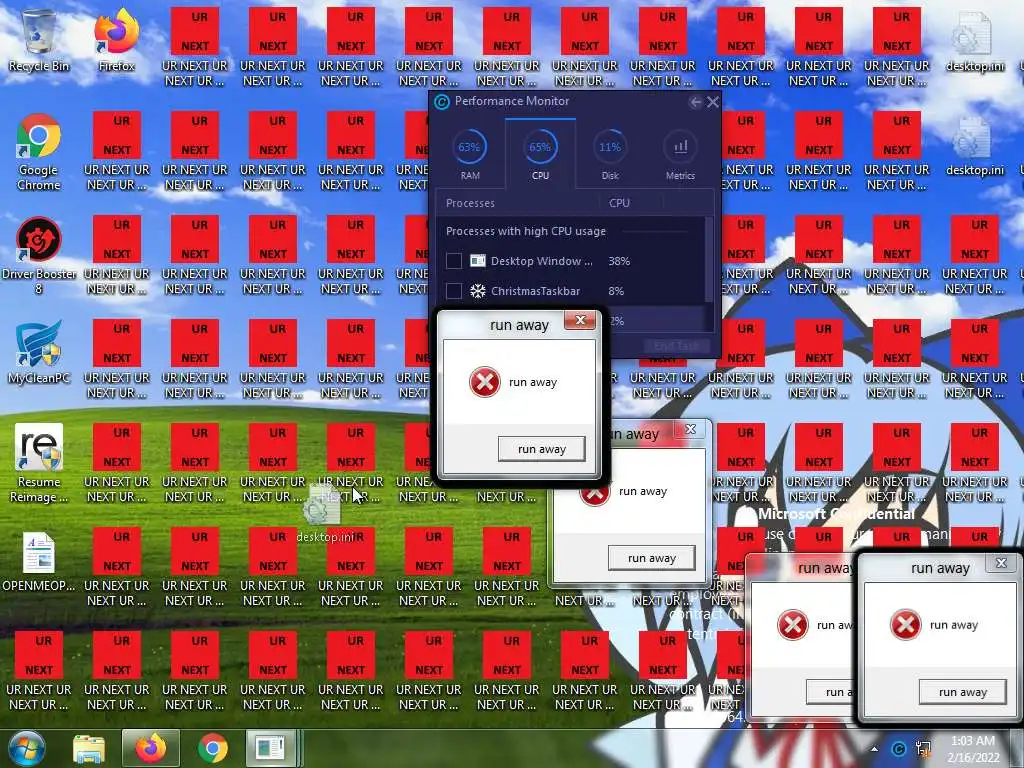
Task: Click the red error icon in frontmost center dialog
Action: coord(485,382)
